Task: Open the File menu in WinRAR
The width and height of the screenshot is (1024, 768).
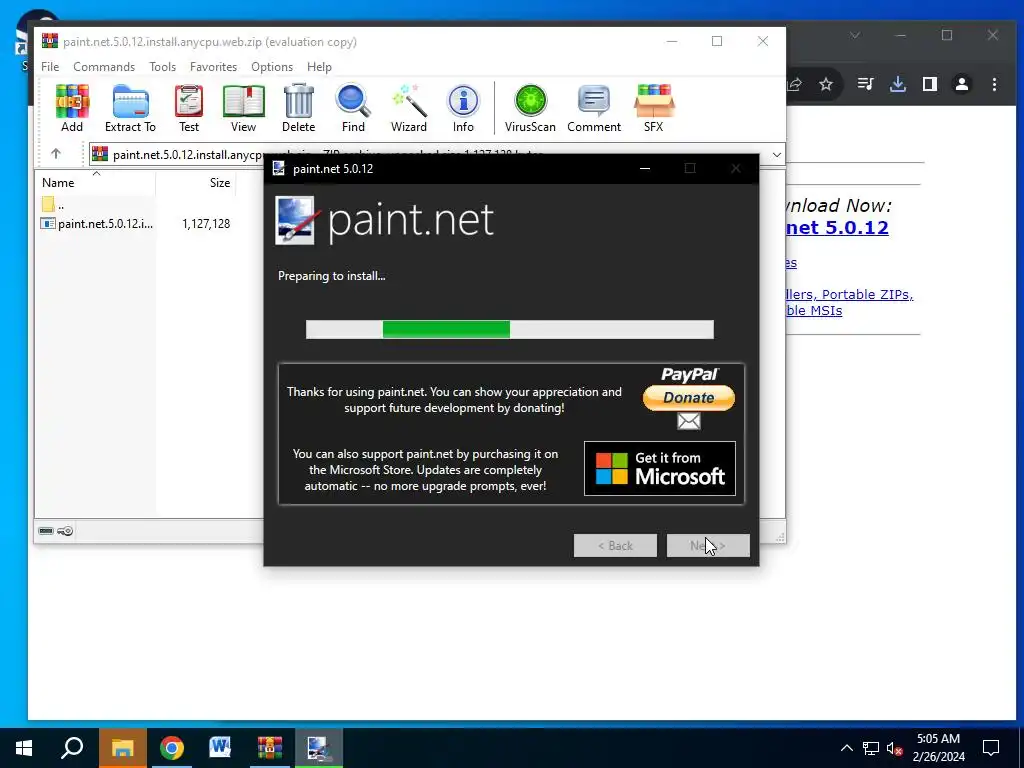Action: coord(50,67)
